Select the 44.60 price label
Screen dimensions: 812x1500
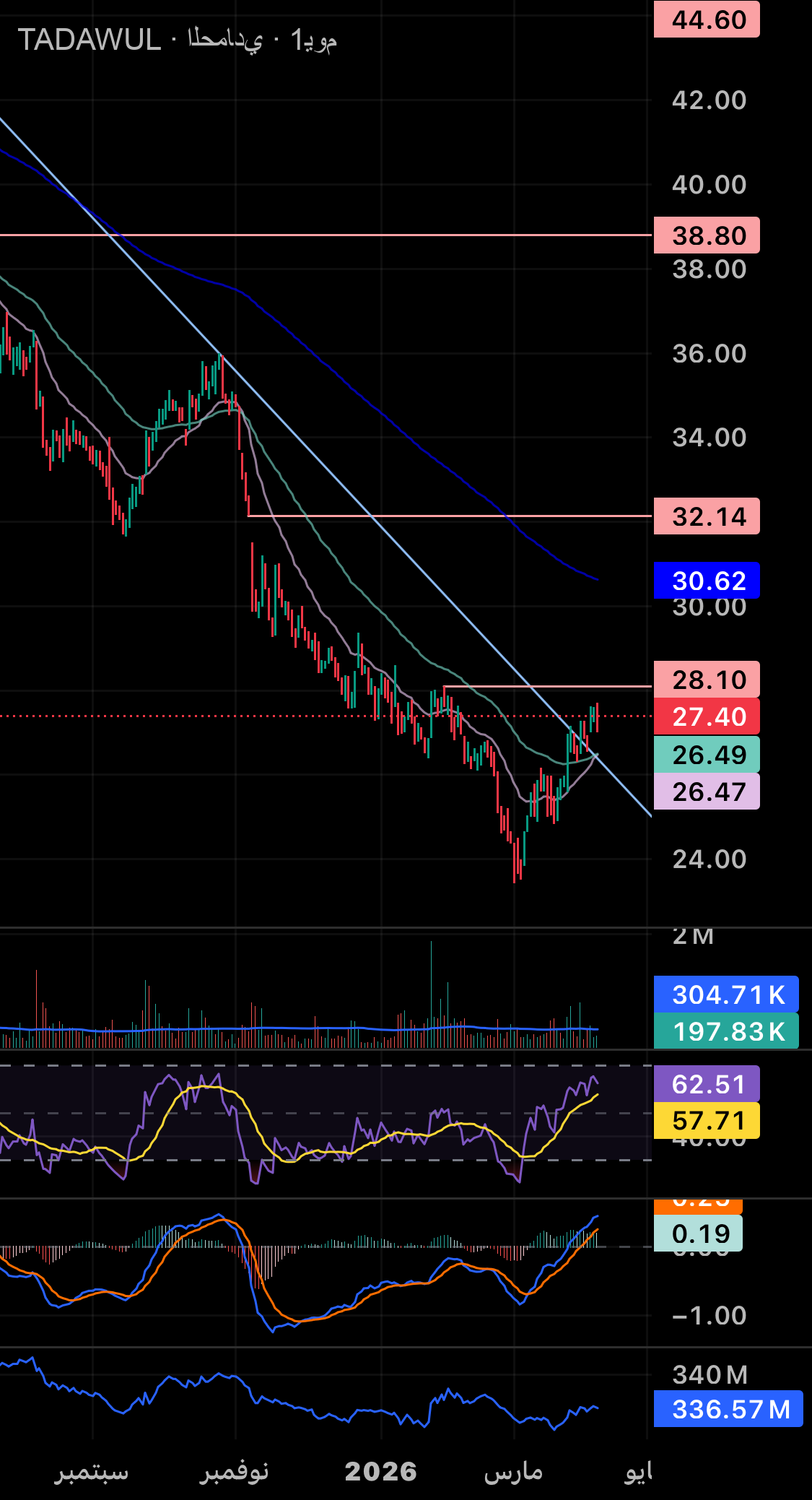click(x=707, y=19)
